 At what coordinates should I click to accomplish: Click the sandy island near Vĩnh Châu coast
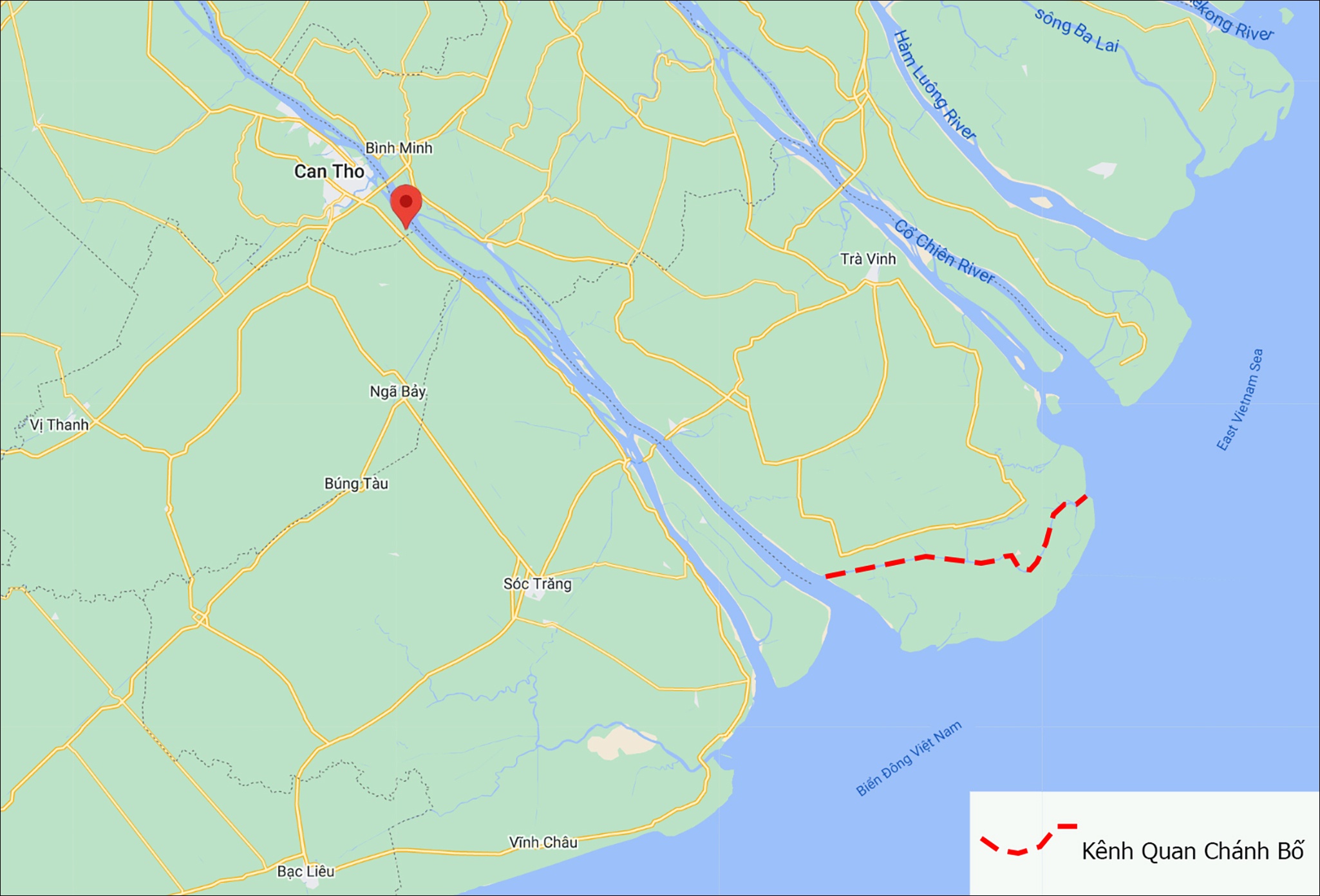tap(619, 742)
